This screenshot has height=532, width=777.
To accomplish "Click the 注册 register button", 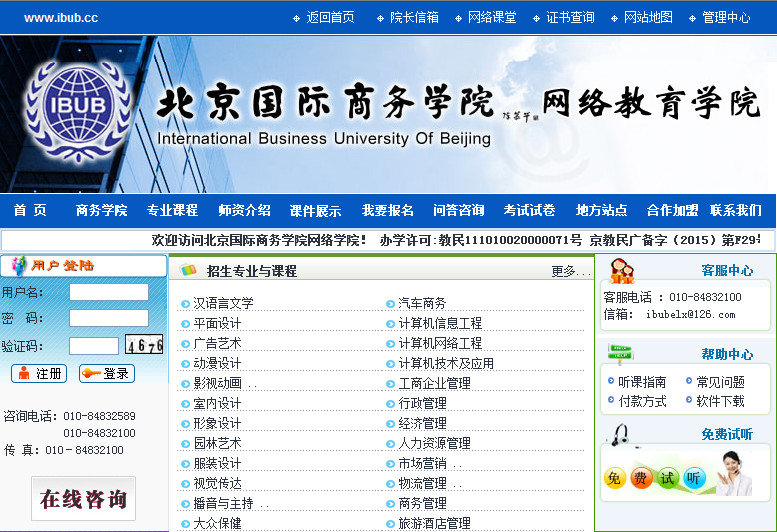I will [x=39, y=373].
